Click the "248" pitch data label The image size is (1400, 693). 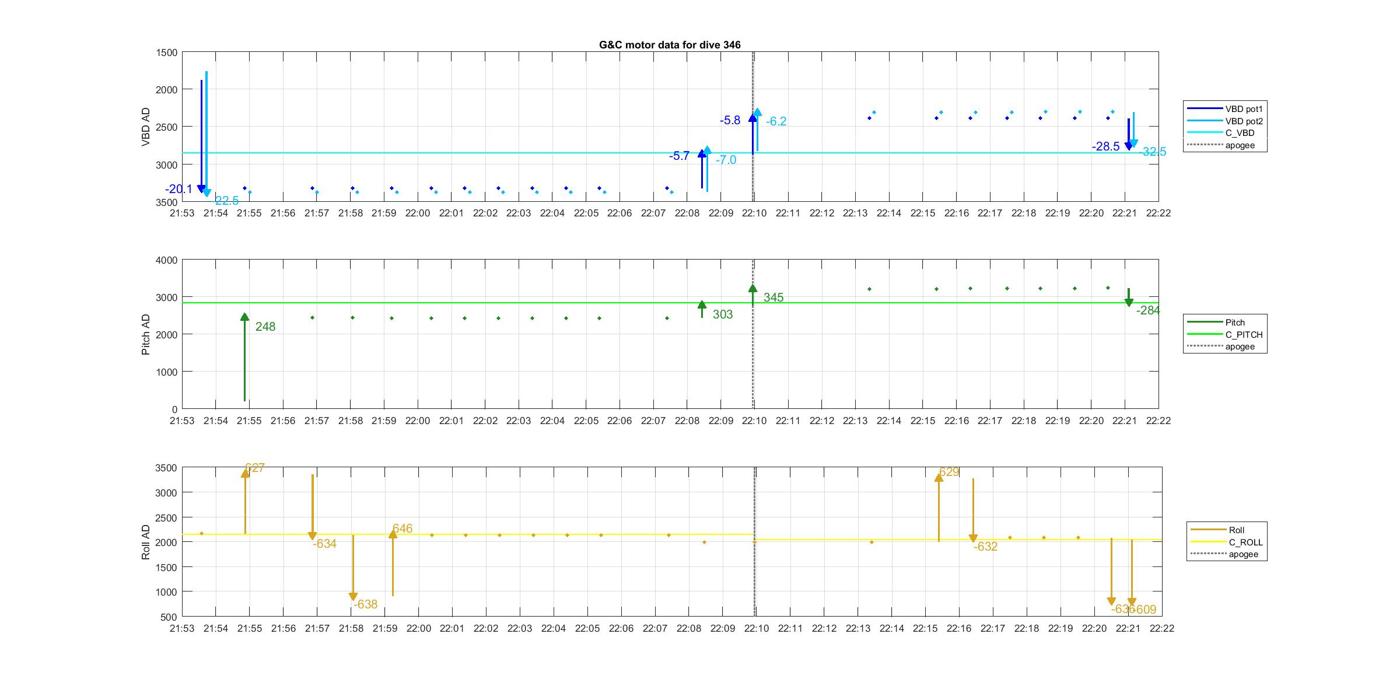[x=265, y=327]
